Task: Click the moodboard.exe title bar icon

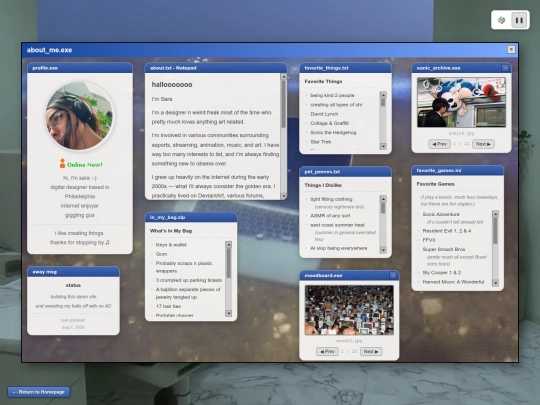Action: coord(393,275)
